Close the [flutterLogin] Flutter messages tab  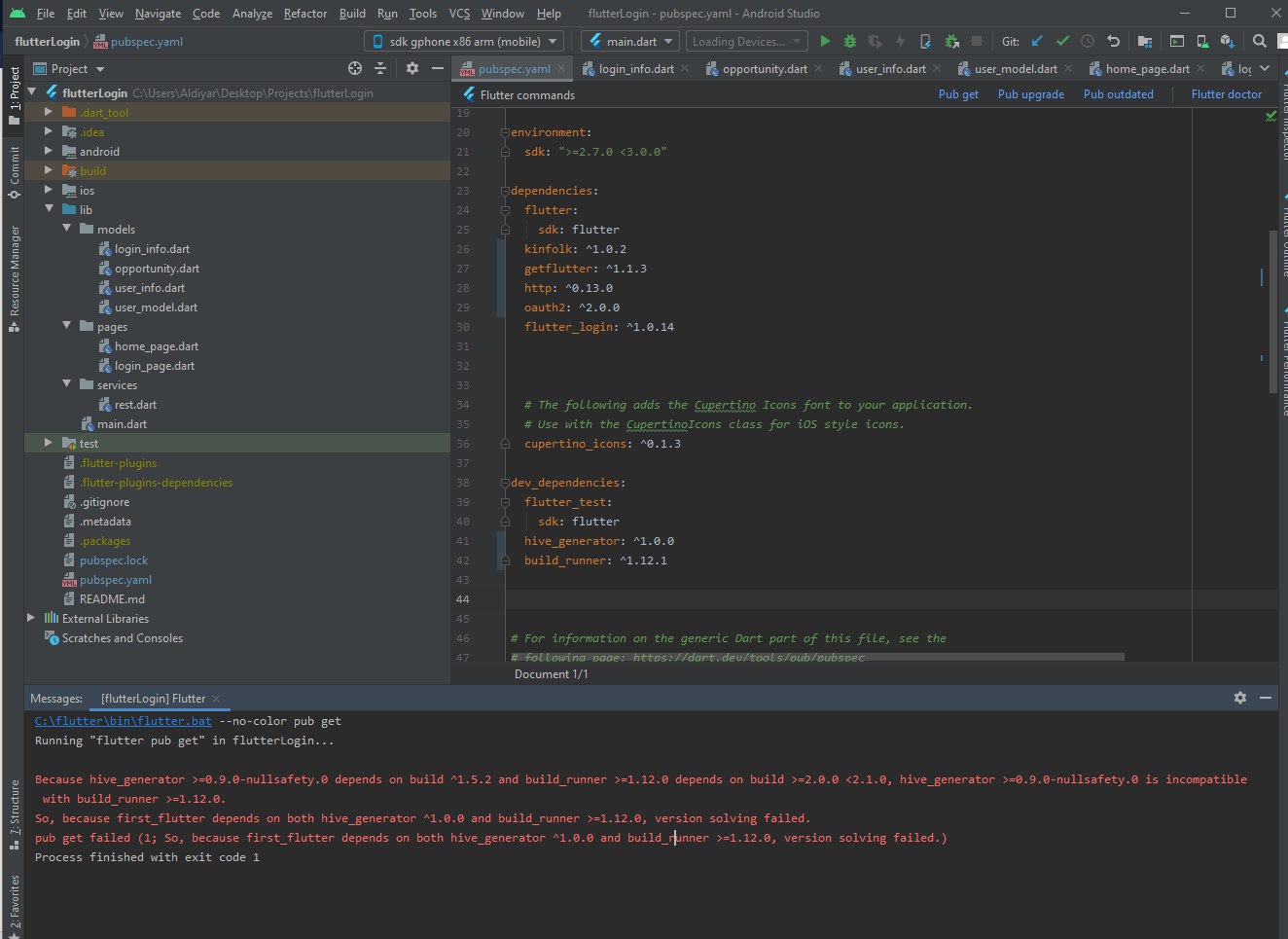click(216, 699)
